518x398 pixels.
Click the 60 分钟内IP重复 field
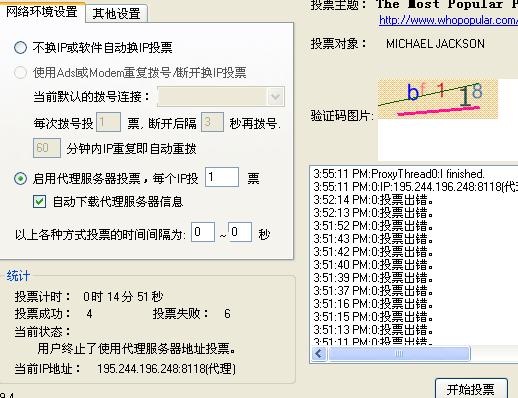click(x=47, y=148)
